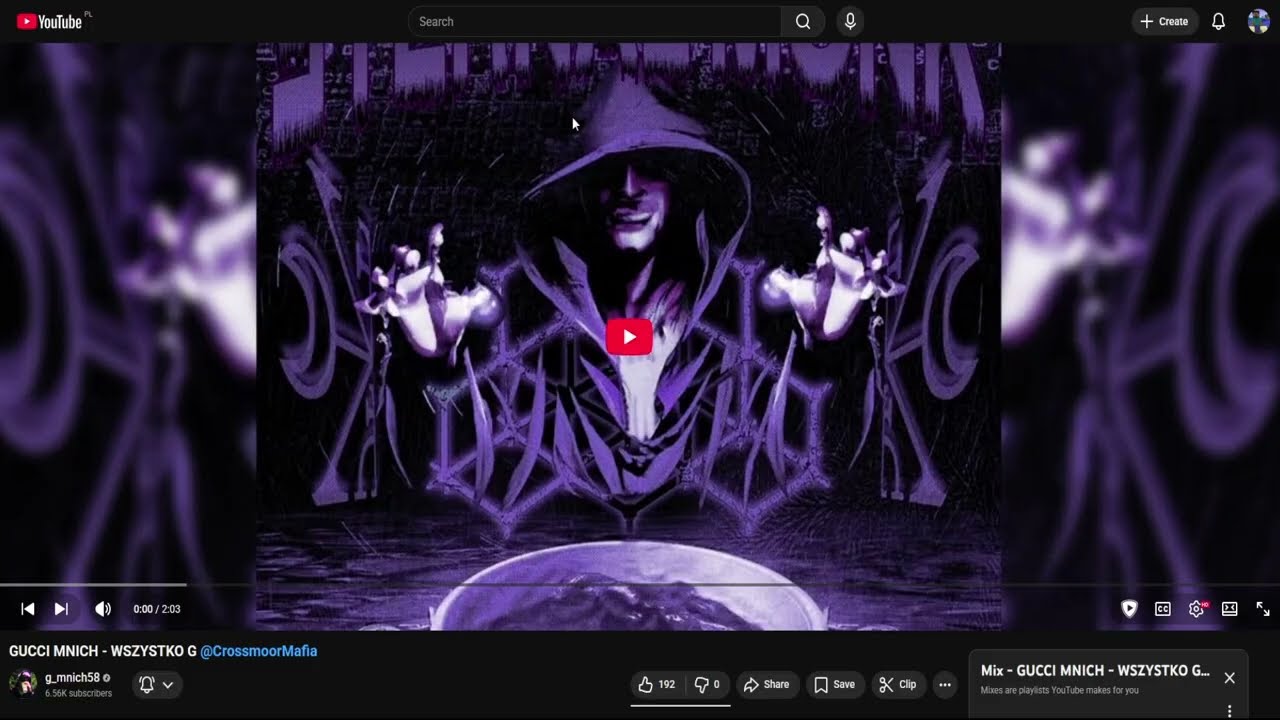Open the more actions ellipsis menu
1280x720 pixels.
945,685
